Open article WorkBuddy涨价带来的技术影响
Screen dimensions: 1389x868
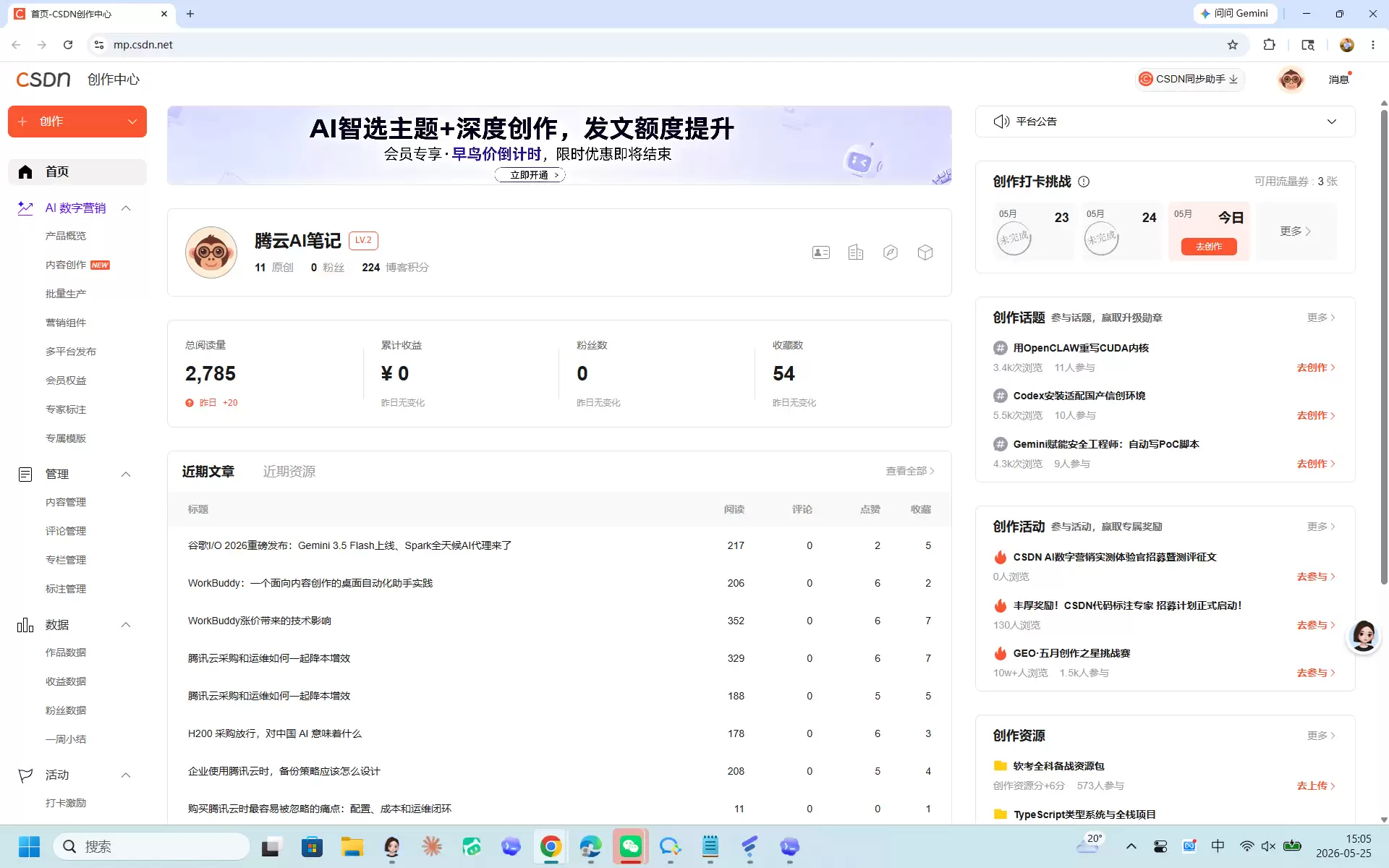pos(260,621)
